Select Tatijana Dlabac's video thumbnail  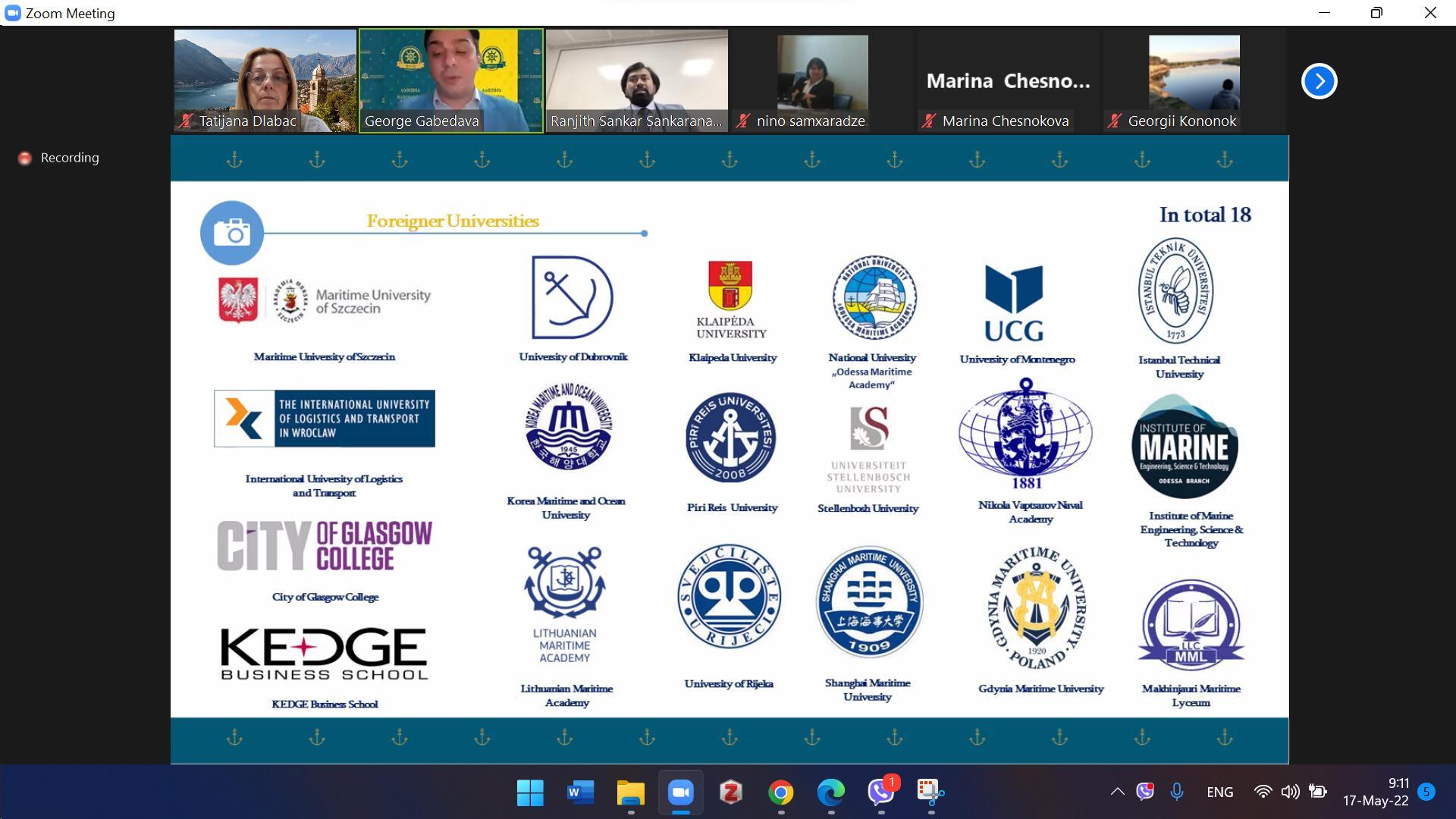click(265, 80)
